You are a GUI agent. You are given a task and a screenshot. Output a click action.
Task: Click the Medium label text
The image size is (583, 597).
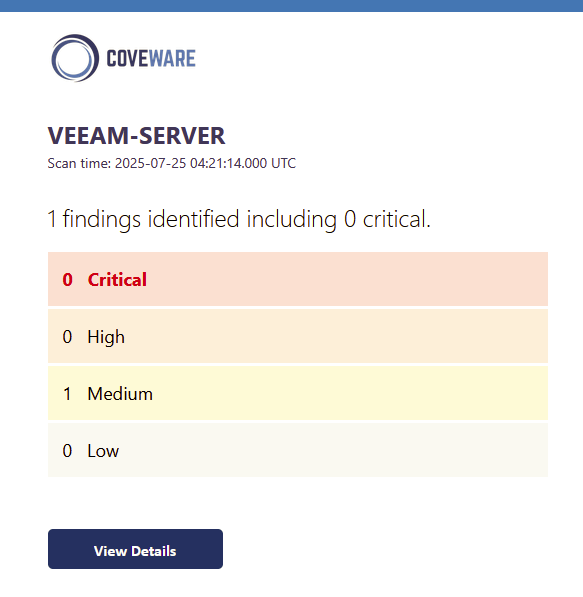[x=120, y=394]
